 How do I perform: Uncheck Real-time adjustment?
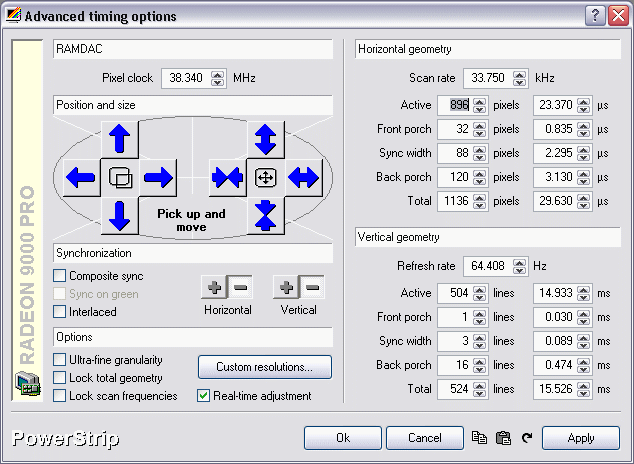[x=204, y=396]
